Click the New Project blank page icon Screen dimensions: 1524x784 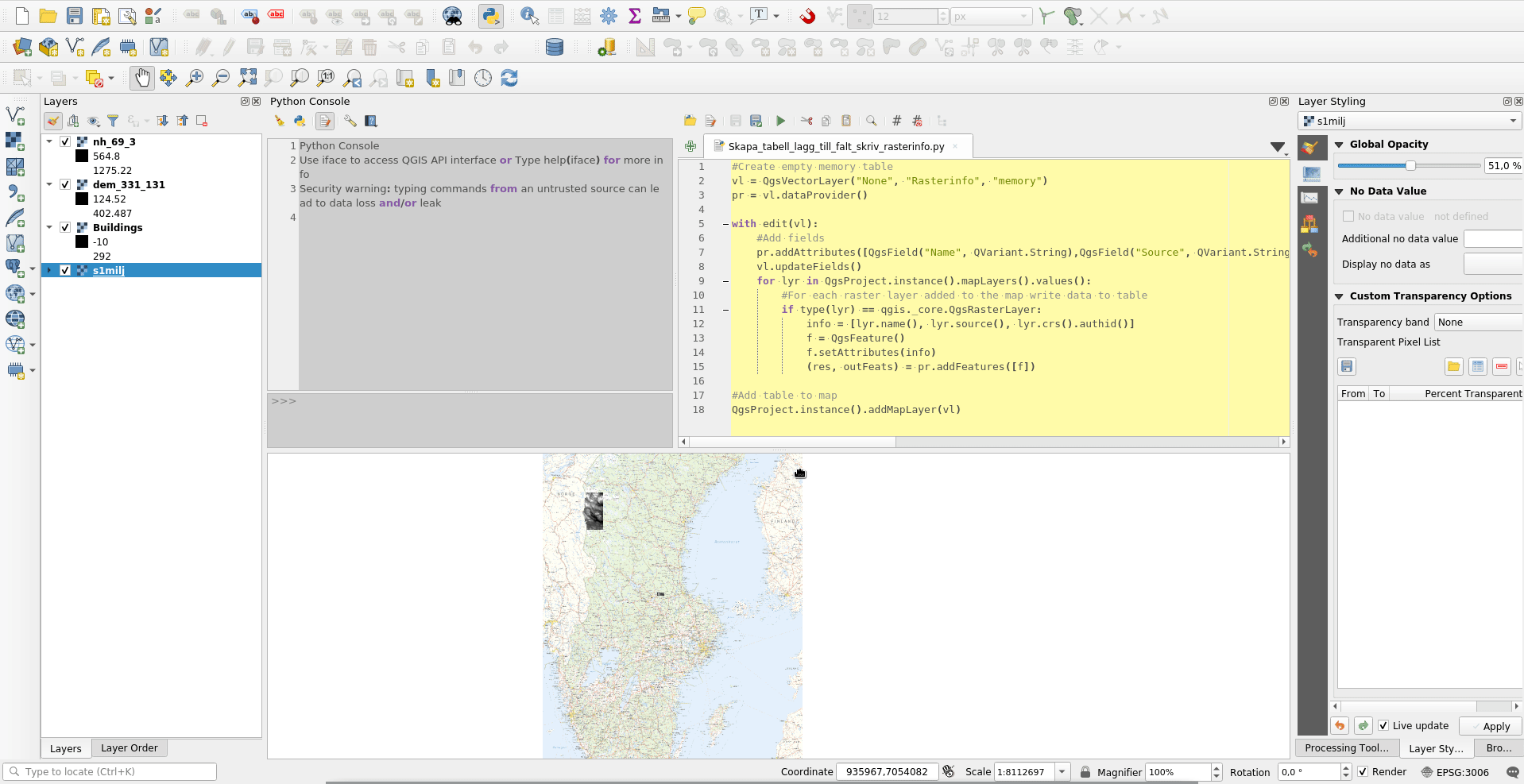[x=22, y=16]
